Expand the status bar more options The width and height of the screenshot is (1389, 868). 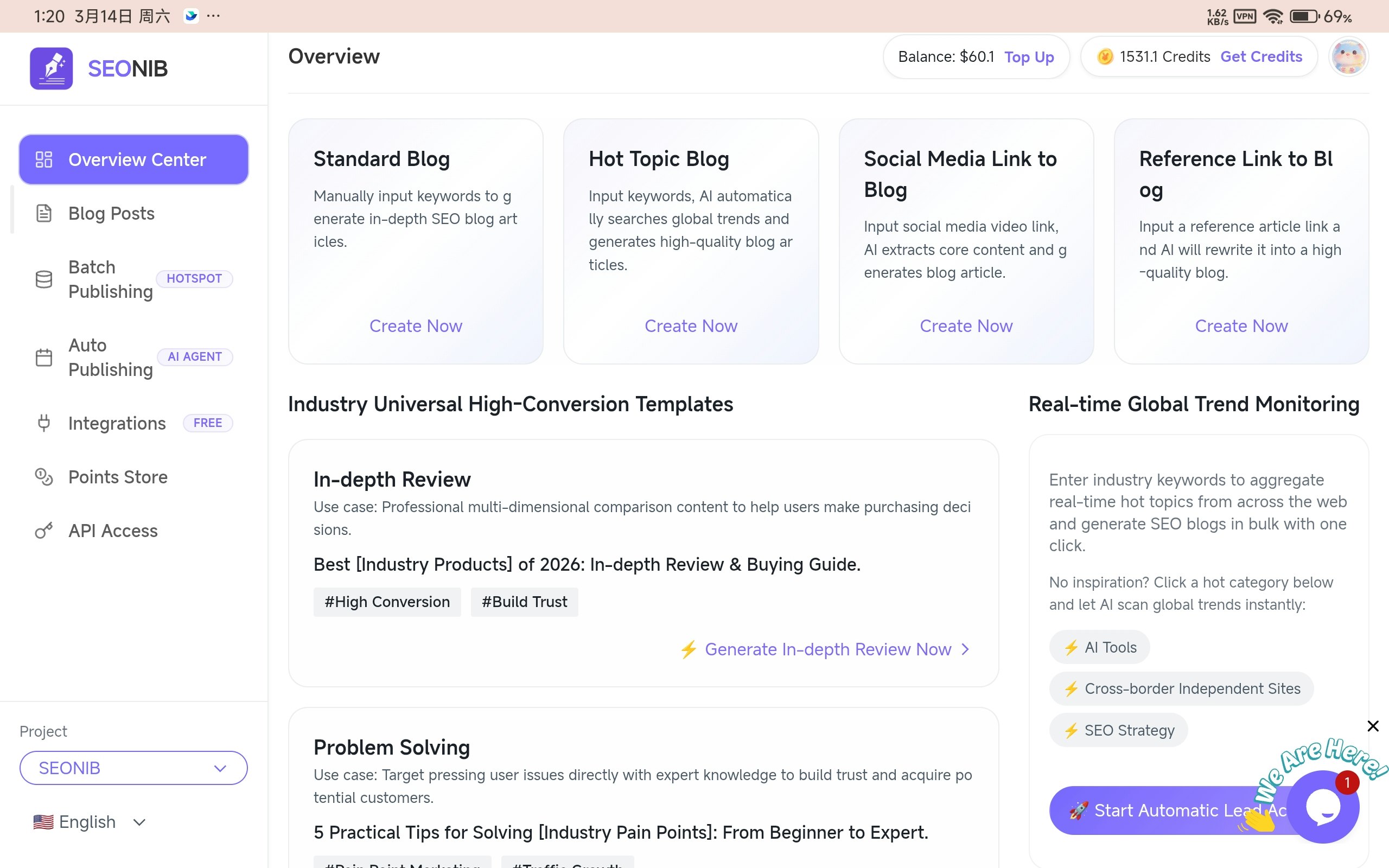click(213, 16)
